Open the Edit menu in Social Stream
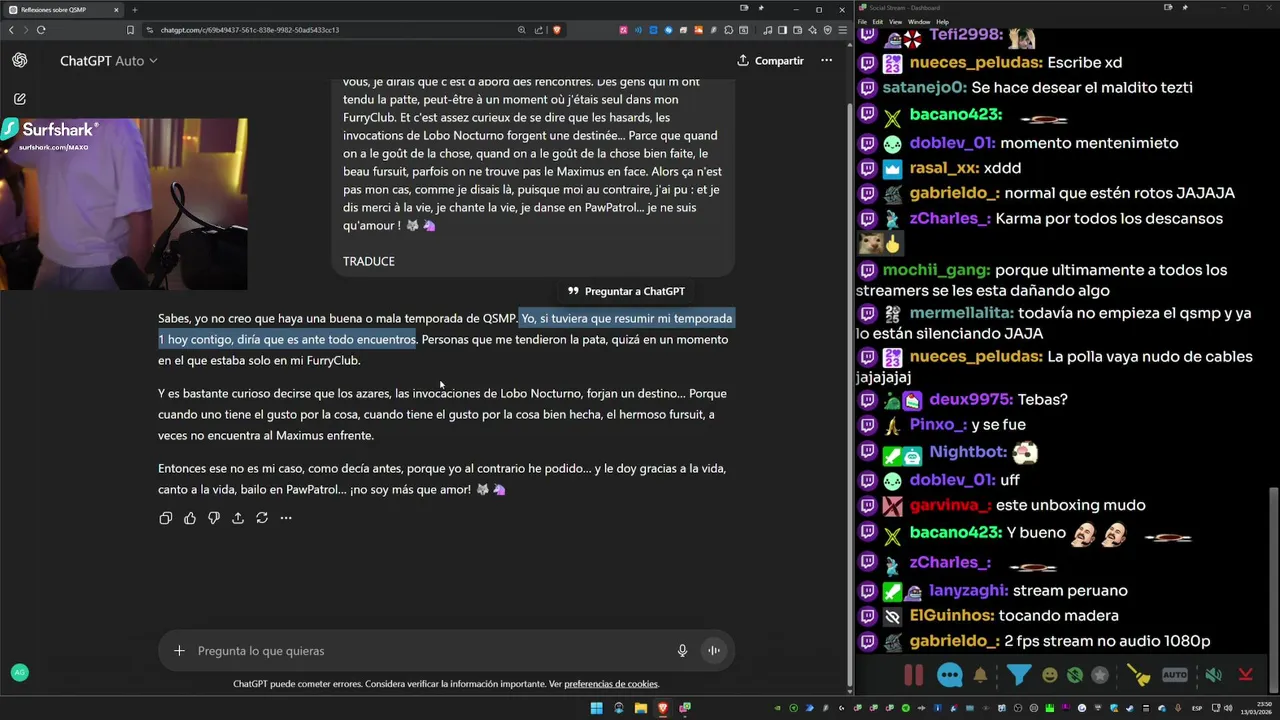 [878, 21]
